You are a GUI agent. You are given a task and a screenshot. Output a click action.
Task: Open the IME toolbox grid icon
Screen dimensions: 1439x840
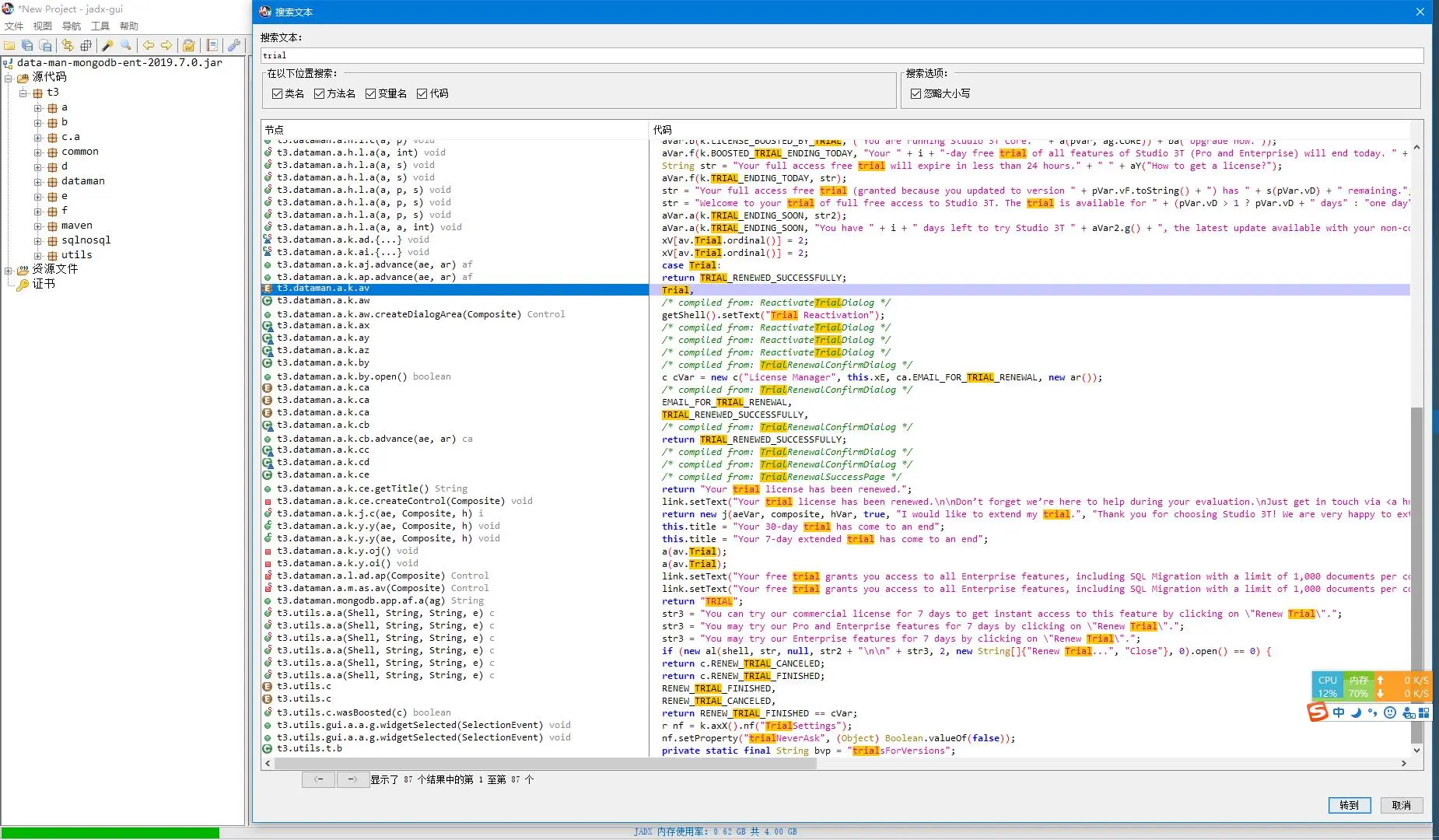pyautogui.click(x=1423, y=712)
